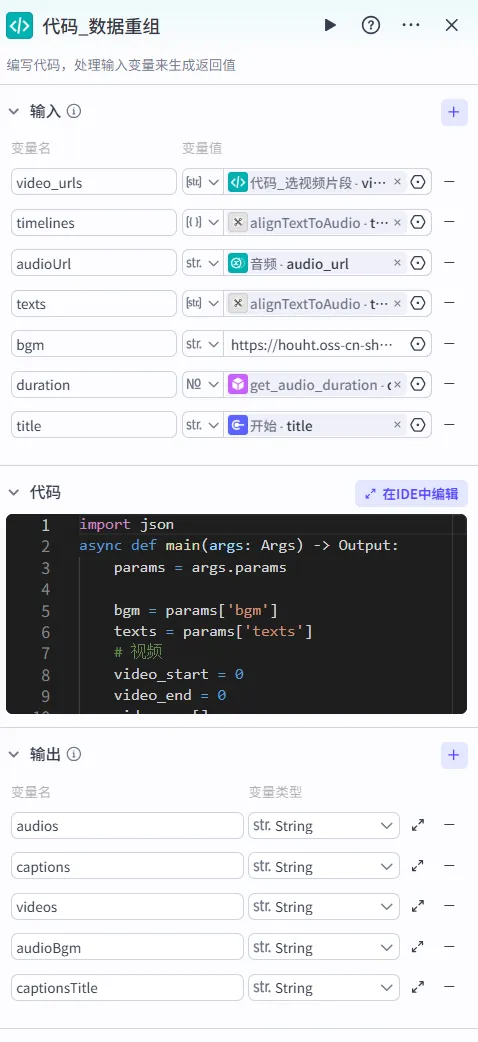Expand the audioBgm output row

click(x=418, y=947)
